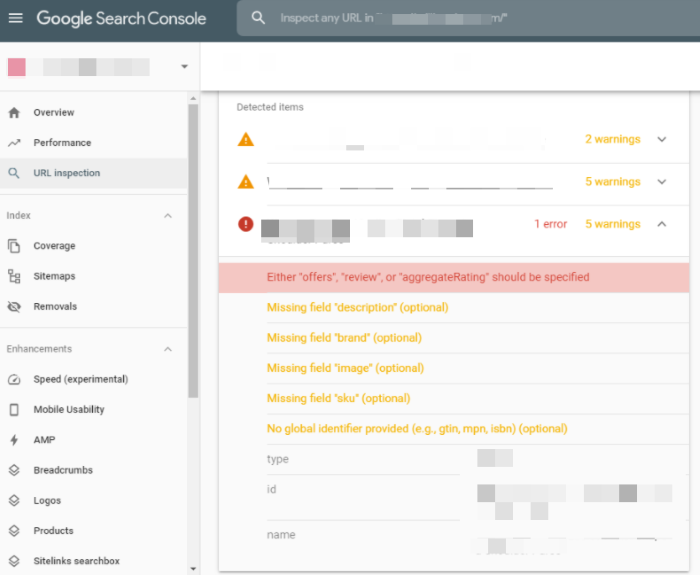The image size is (700, 575).
Task: Open Removals crossed-eye icon
Action: pyautogui.click(x=14, y=307)
